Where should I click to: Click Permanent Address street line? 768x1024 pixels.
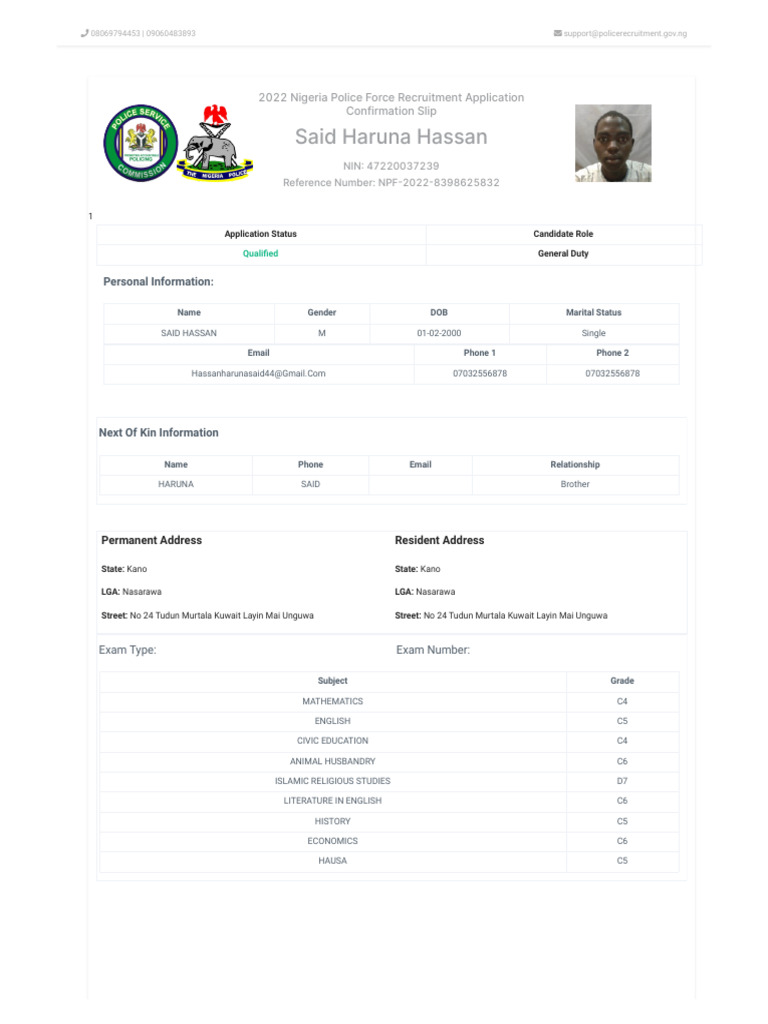(x=208, y=615)
